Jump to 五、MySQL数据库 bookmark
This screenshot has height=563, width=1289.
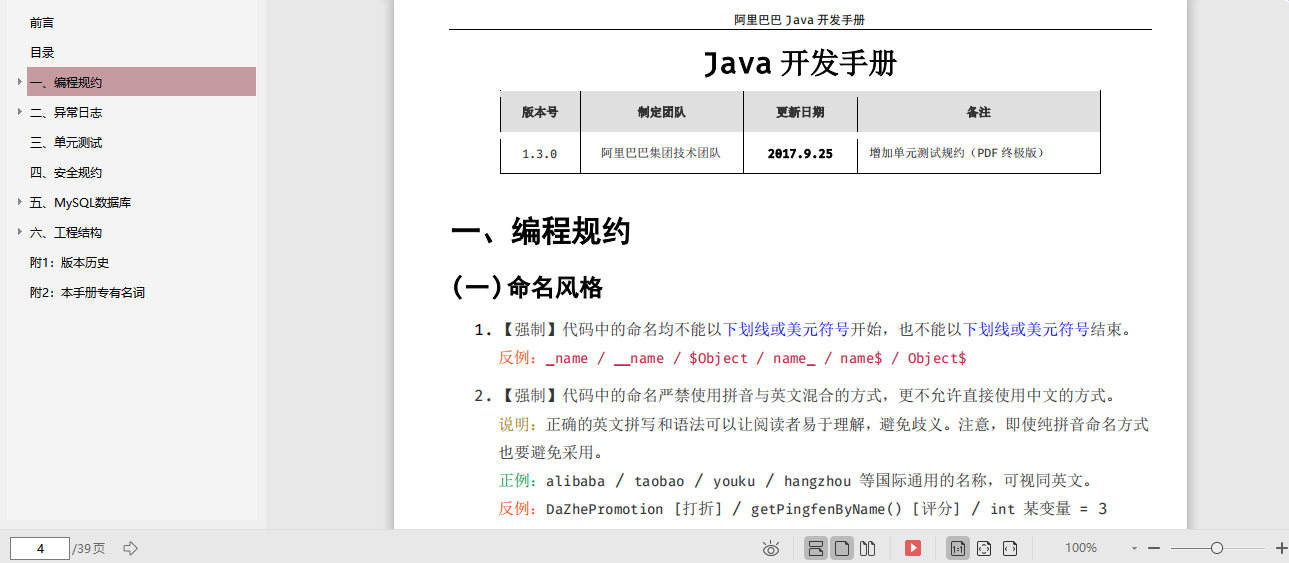[x=80, y=202]
